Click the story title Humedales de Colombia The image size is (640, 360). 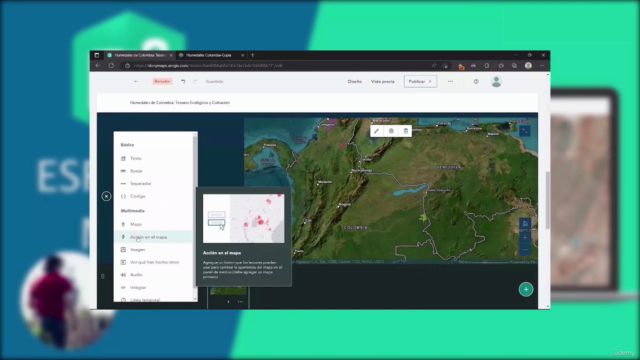tap(180, 103)
